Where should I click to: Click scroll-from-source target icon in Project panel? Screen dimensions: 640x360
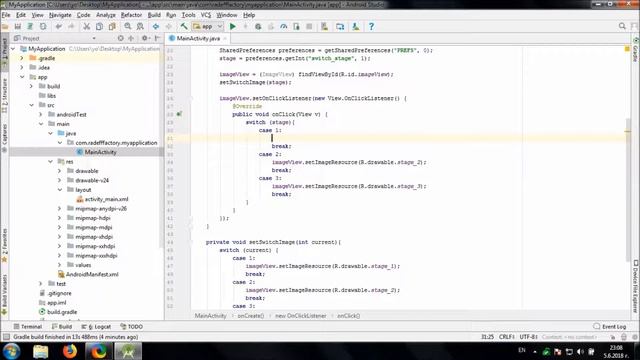120,38
